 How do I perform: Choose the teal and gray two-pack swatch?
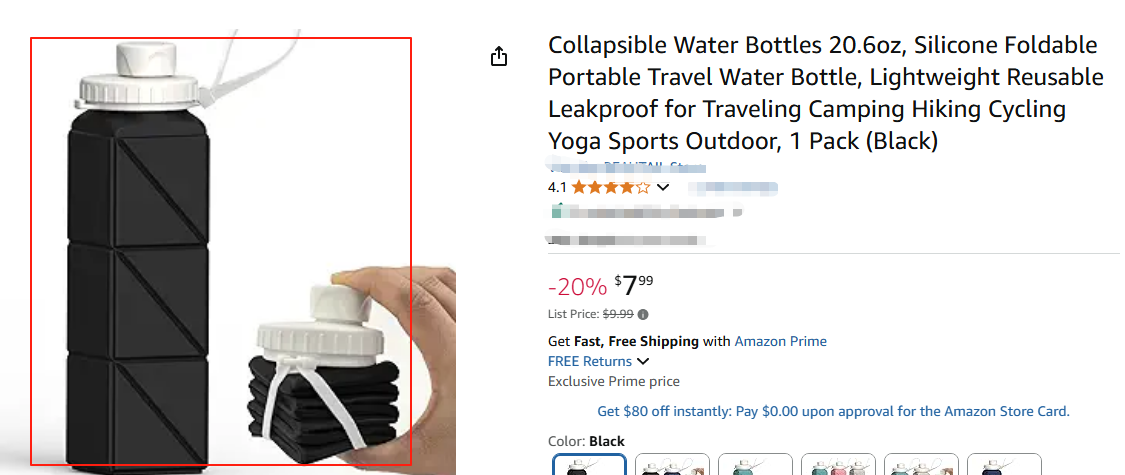tap(921, 465)
